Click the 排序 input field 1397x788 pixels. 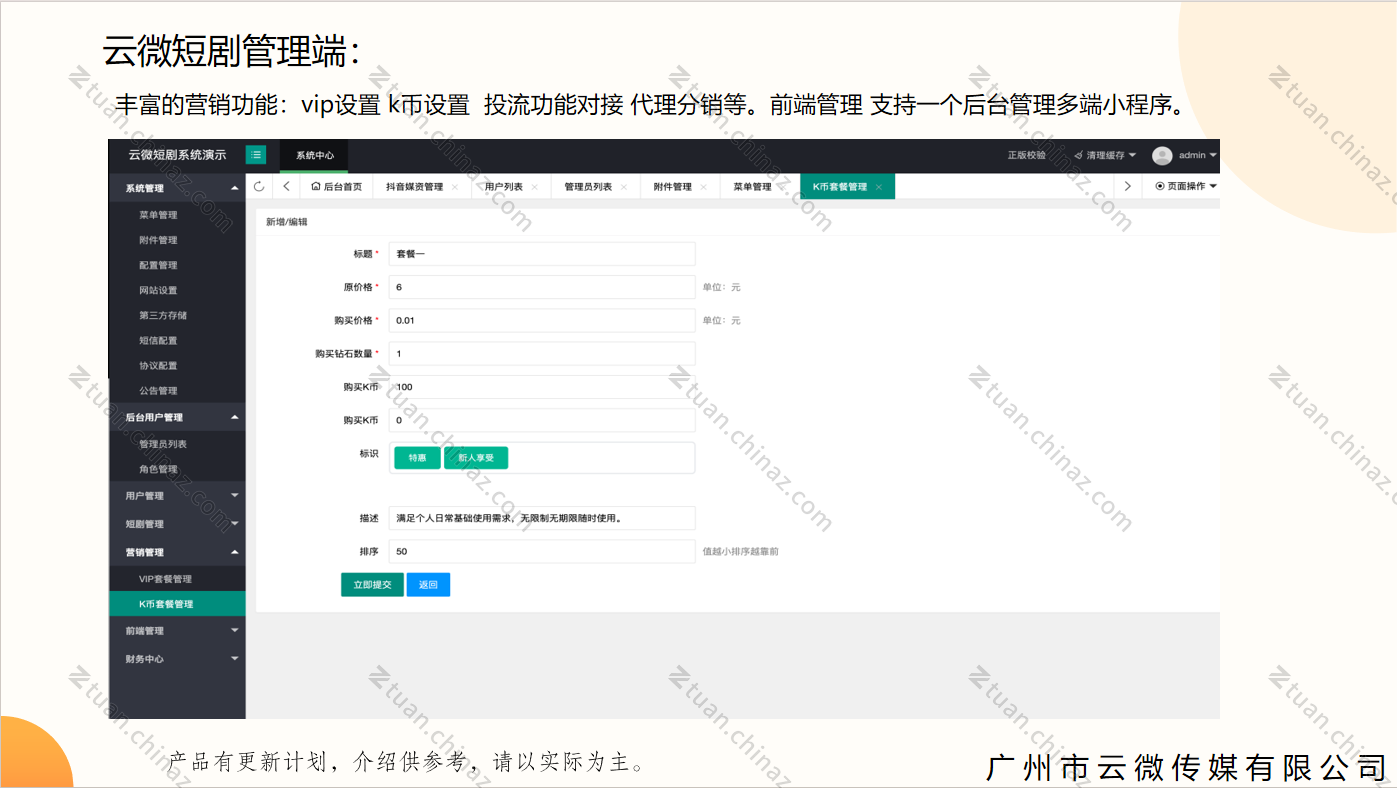point(541,551)
